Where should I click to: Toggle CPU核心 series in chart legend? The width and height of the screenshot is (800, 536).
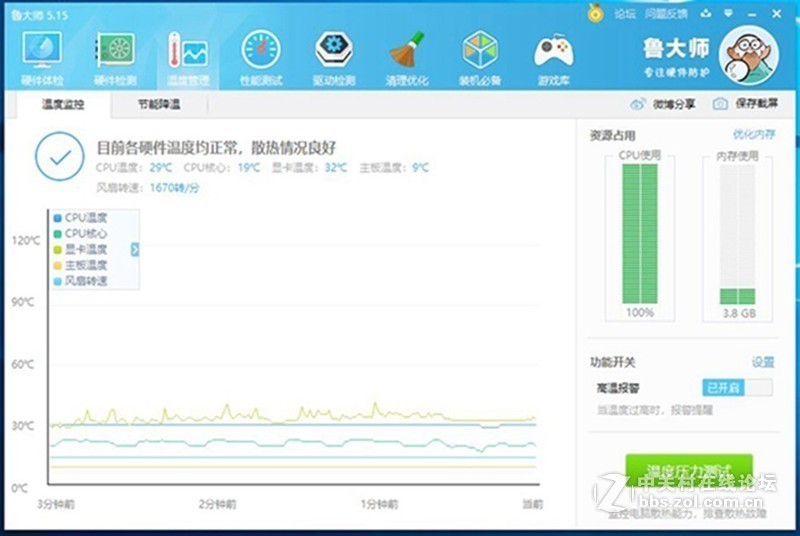[x=81, y=234]
